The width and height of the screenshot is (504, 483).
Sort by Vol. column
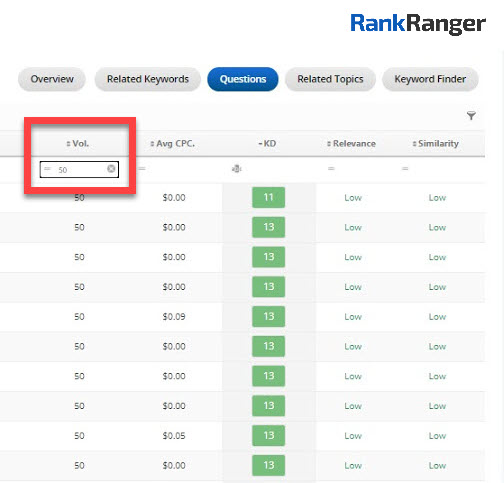(77, 144)
